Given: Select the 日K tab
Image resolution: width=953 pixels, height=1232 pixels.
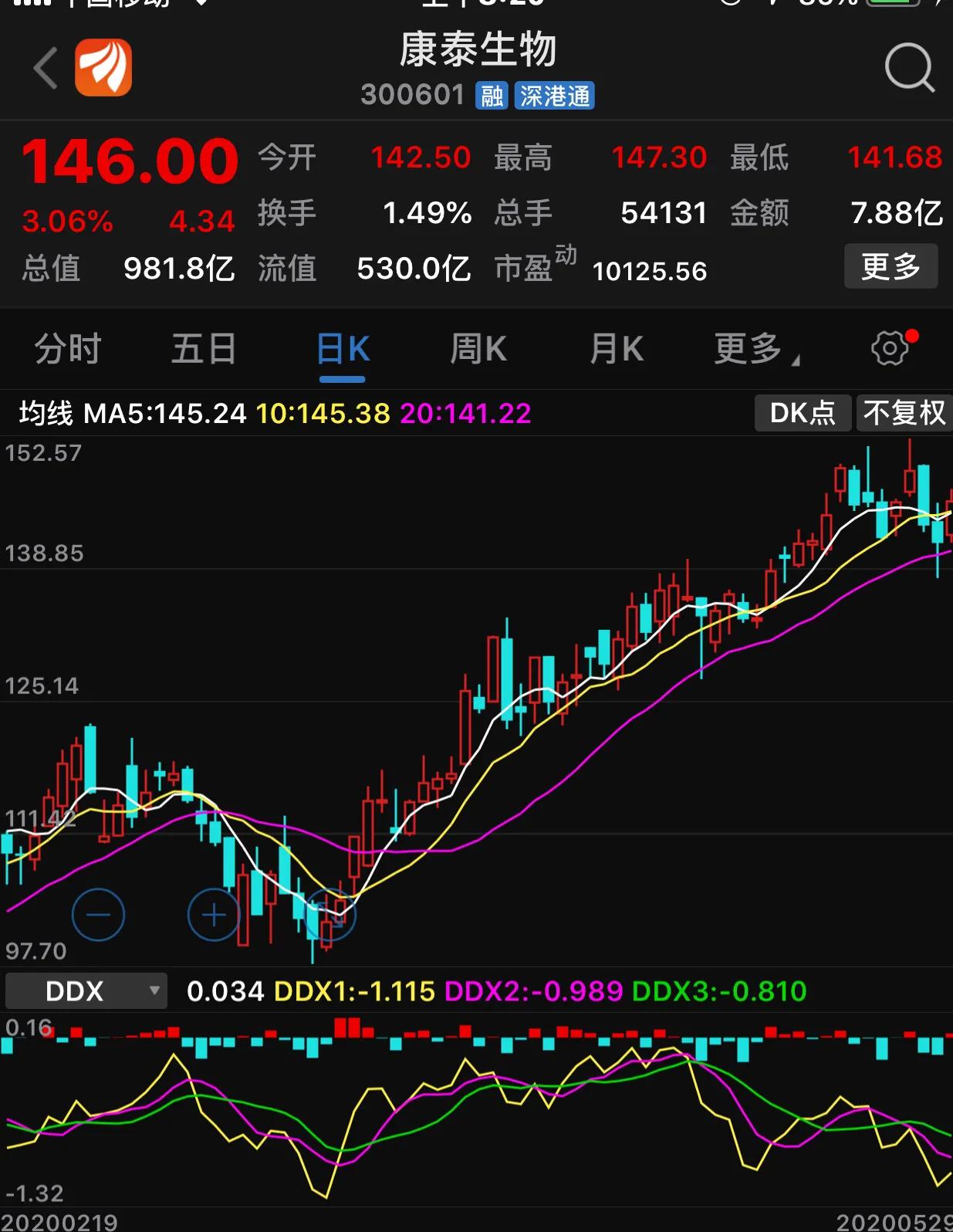Looking at the screenshot, I should point(343,349).
